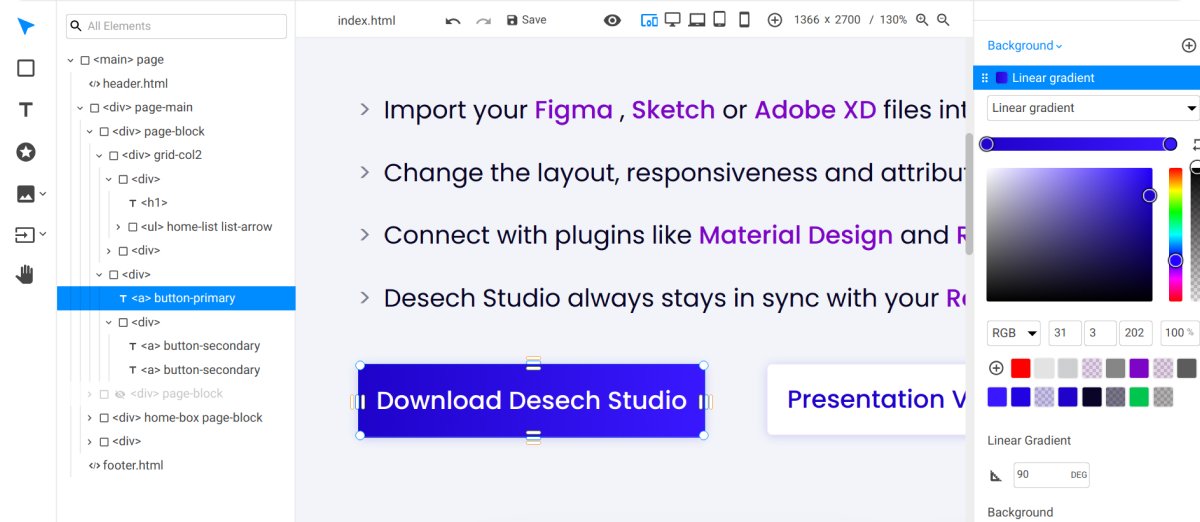Select the Linear gradient background layer
Image resolution: width=1200 pixels, height=522 pixels.
pos(1086,78)
